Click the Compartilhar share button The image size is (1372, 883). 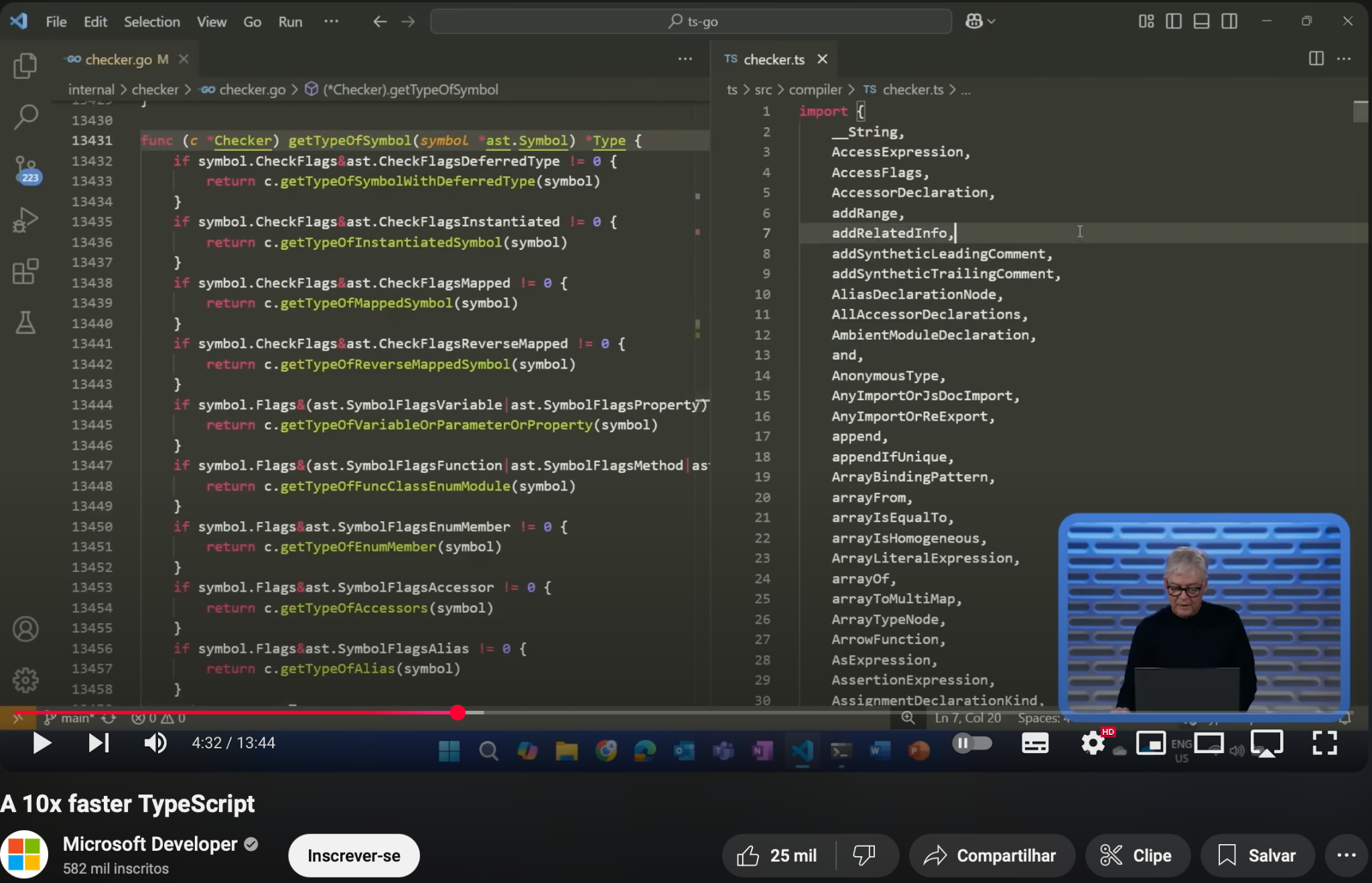coord(991,856)
